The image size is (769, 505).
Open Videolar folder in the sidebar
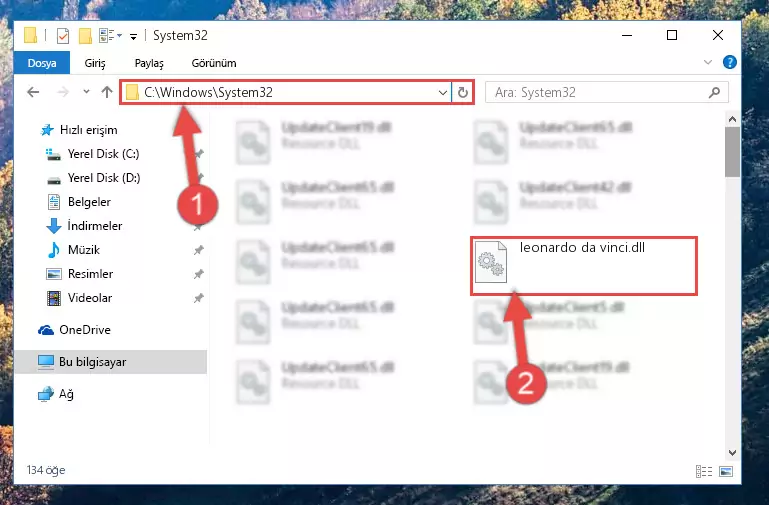click(x=90, y=298)
